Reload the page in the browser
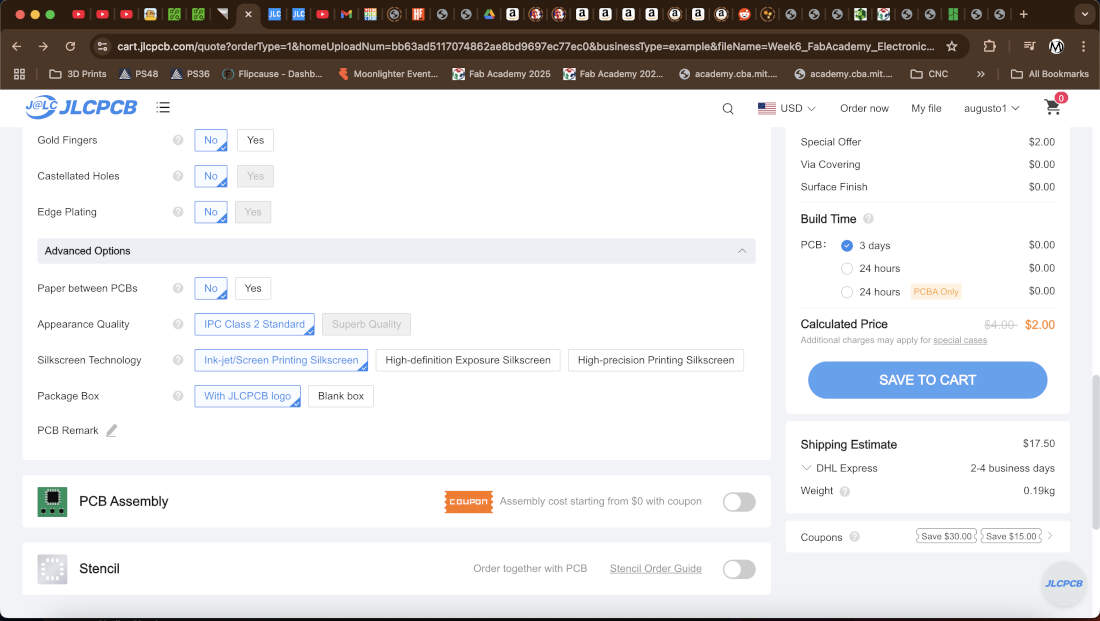 (70, 46)
